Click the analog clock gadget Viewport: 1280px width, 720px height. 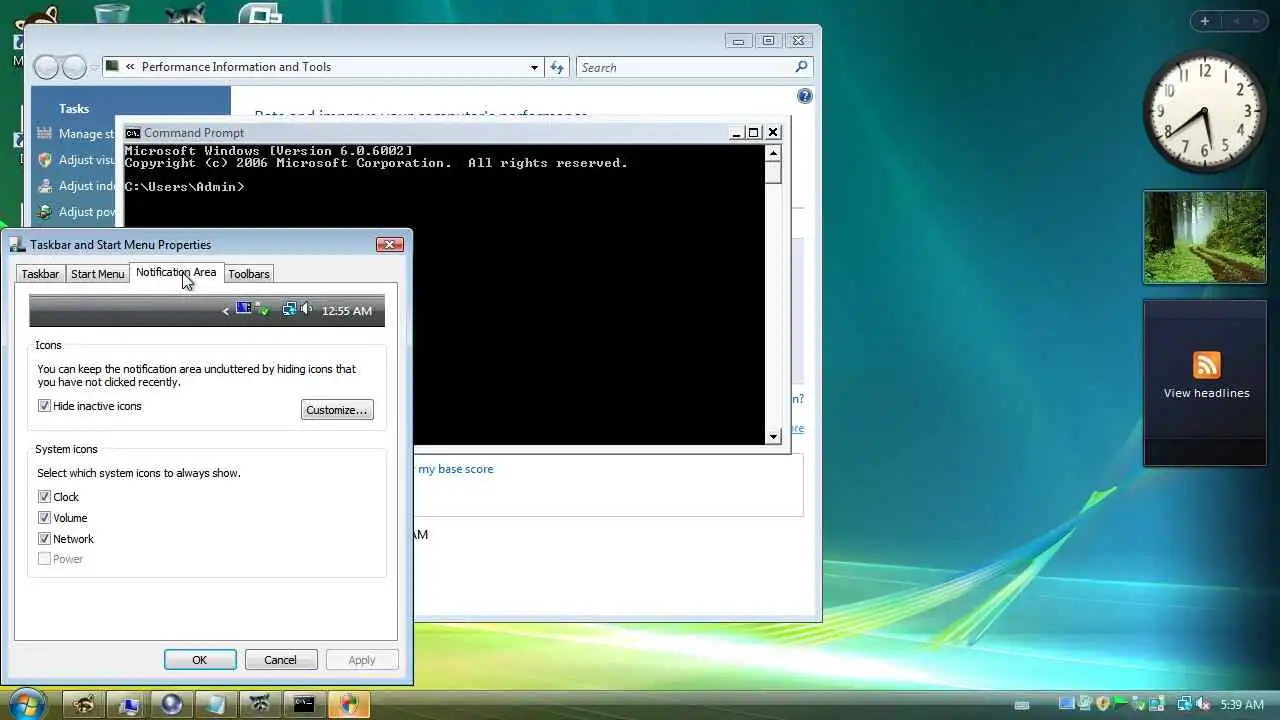click(1204, 111)
